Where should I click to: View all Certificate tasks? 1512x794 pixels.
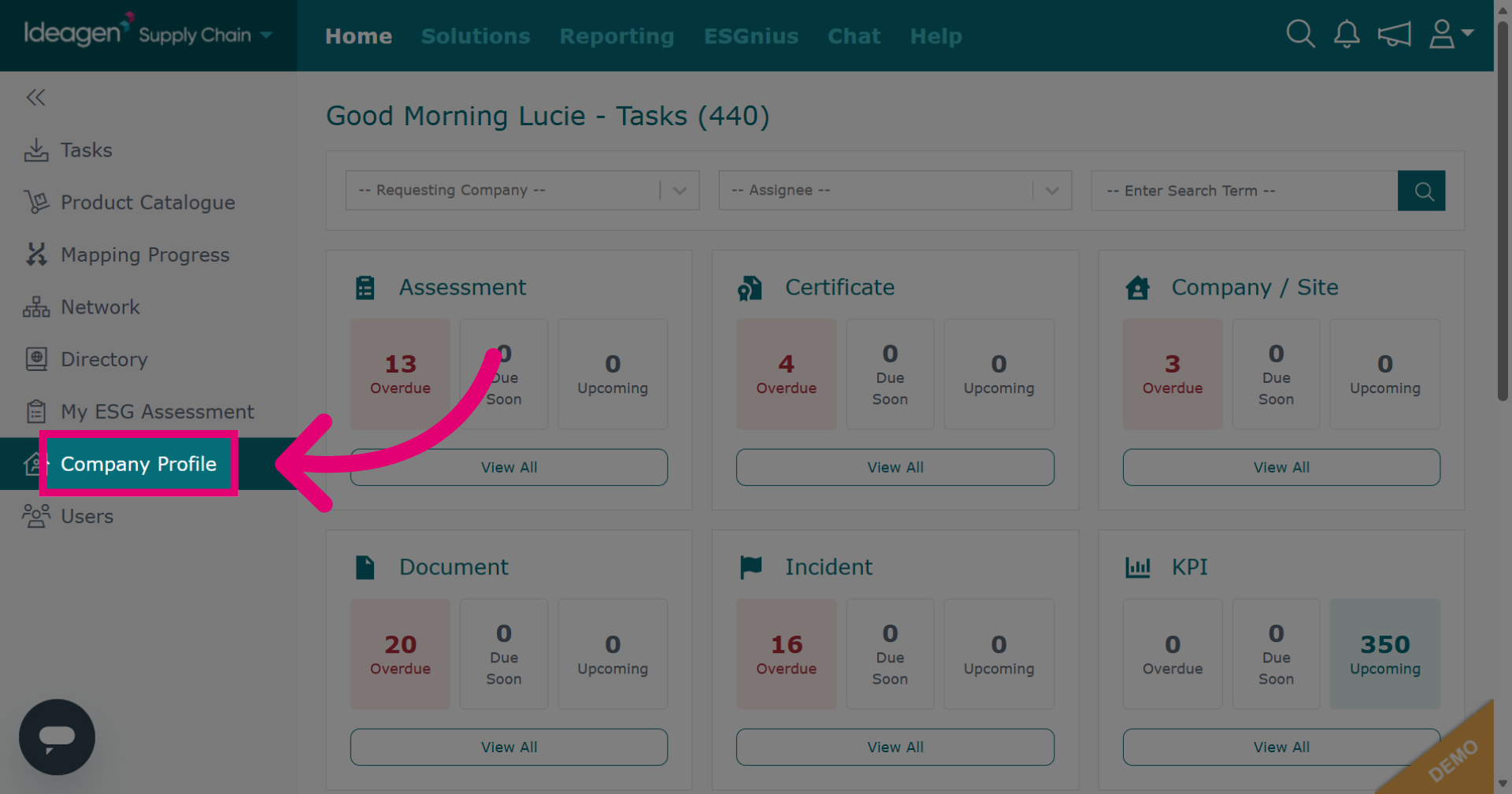(895, 467)
